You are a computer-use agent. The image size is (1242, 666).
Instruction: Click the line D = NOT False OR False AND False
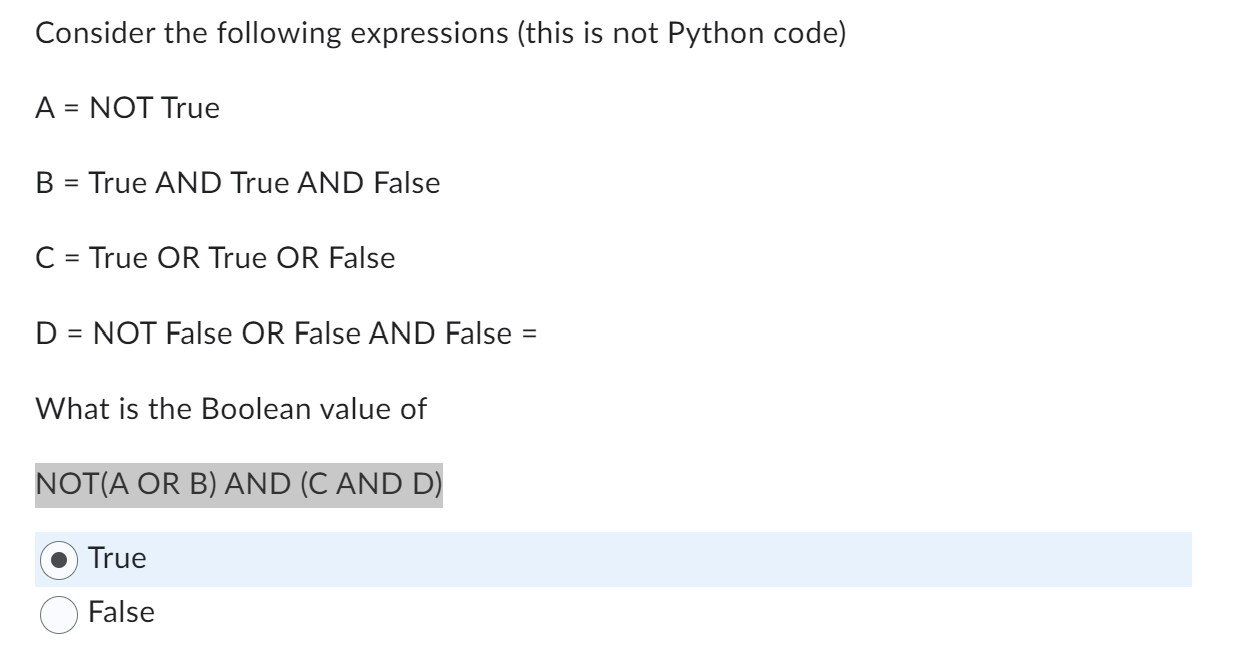274,333
